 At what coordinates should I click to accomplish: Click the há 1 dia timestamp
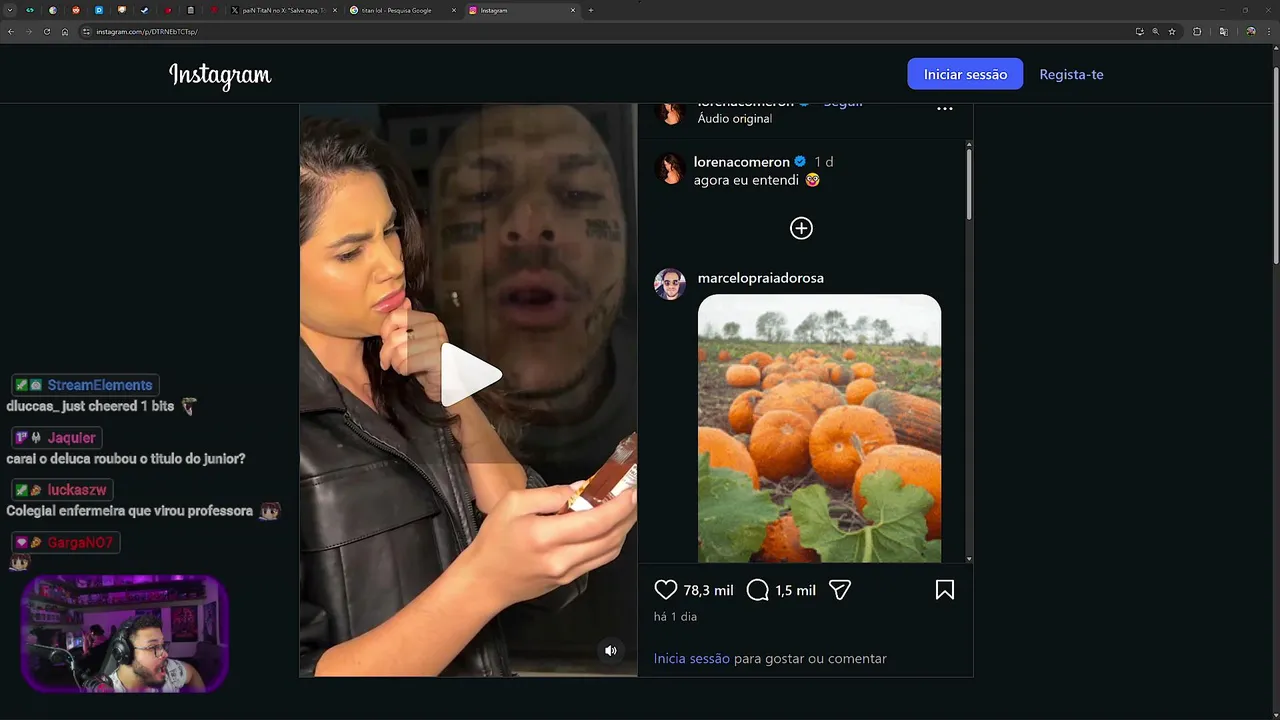point(675,616)
